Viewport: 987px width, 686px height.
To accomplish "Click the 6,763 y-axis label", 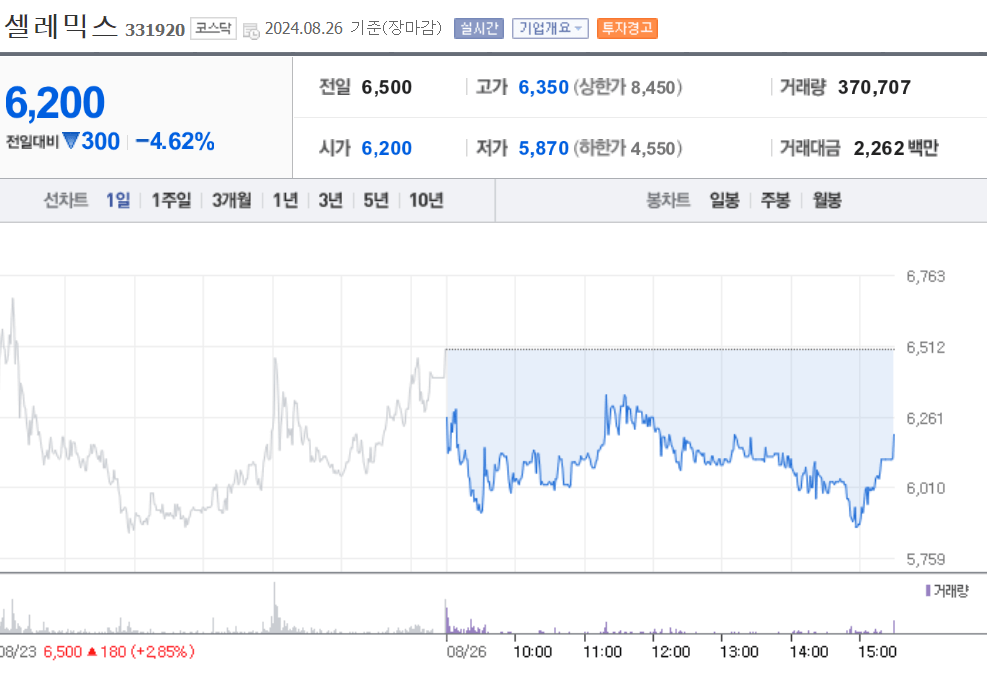I will [925, 276].
